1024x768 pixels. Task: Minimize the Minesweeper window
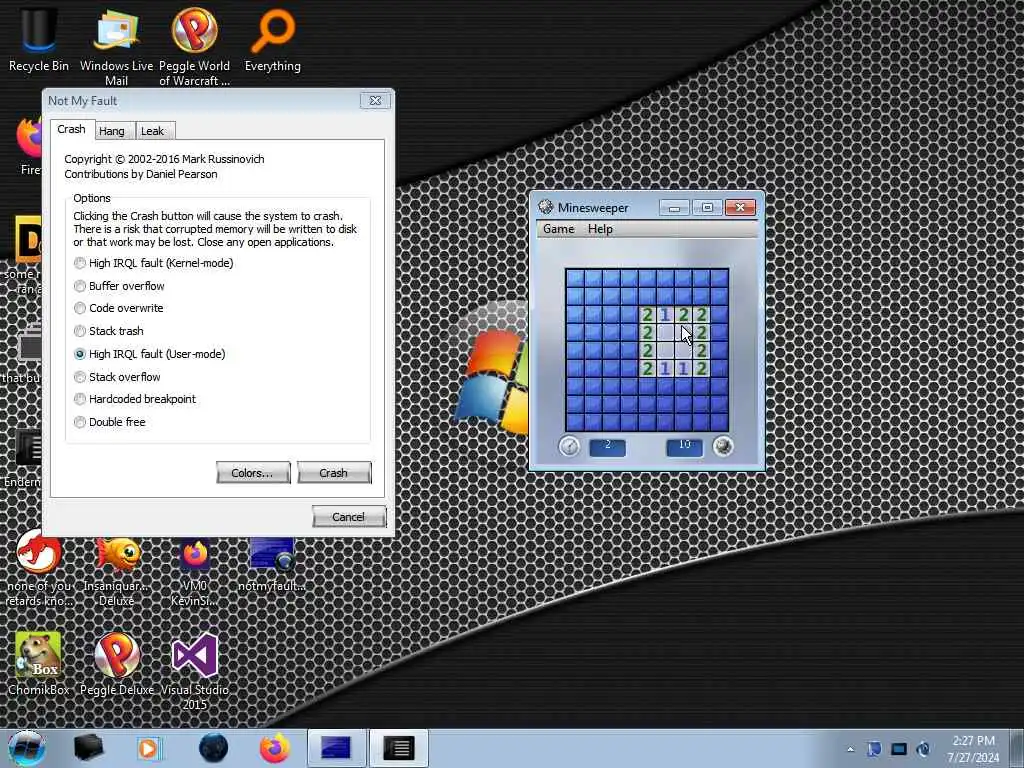click(675, 208)
